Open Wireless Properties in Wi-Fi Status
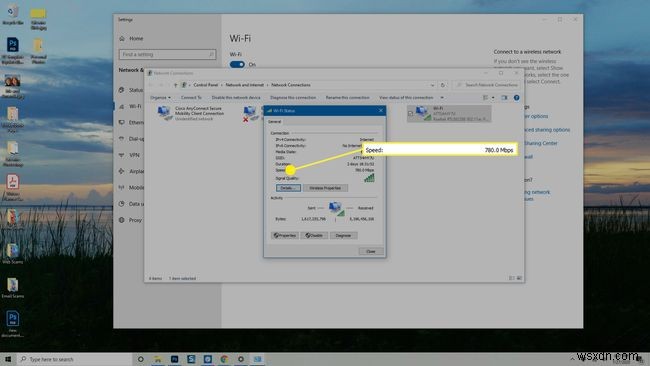This screenshot has height=366, width=650. (x=325, y=188)
